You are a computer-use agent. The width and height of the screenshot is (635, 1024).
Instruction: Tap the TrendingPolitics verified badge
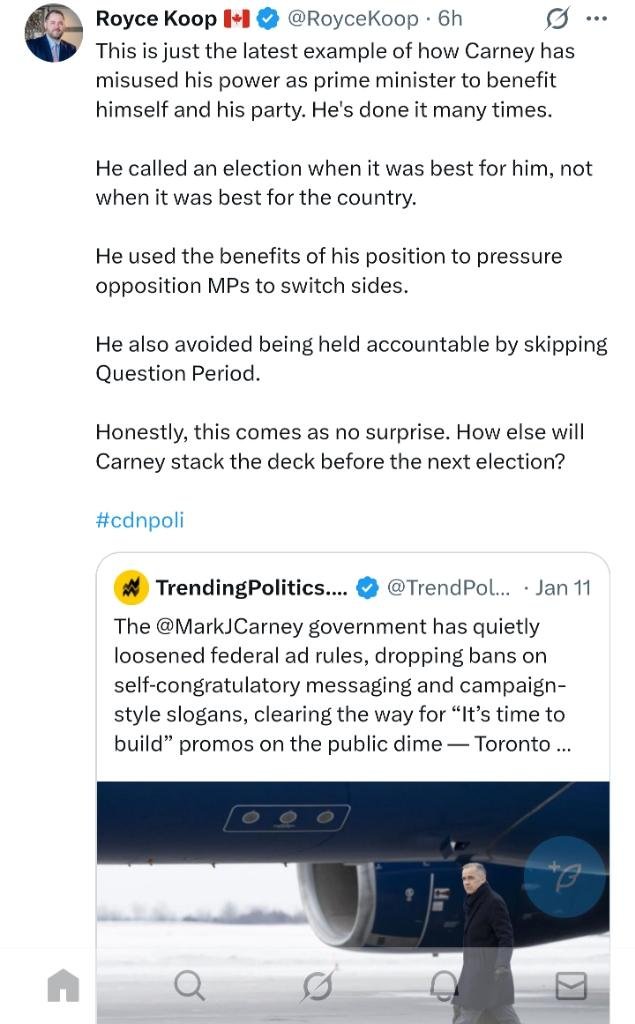click(x=367, y=588)
